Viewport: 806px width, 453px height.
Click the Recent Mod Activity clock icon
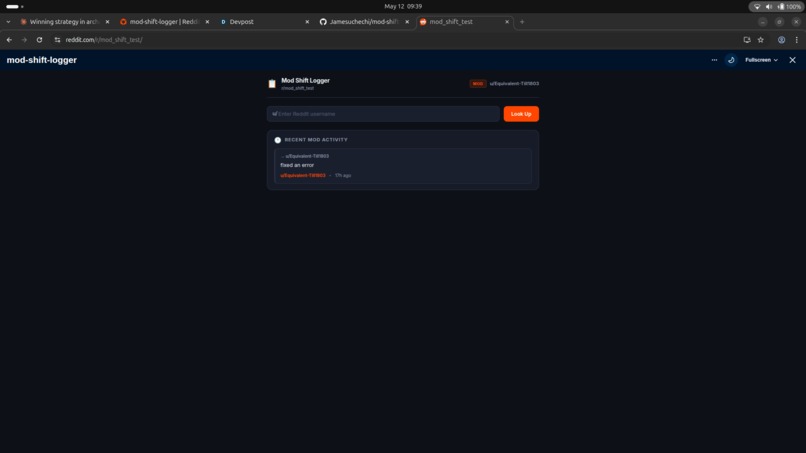coord(278,140)
